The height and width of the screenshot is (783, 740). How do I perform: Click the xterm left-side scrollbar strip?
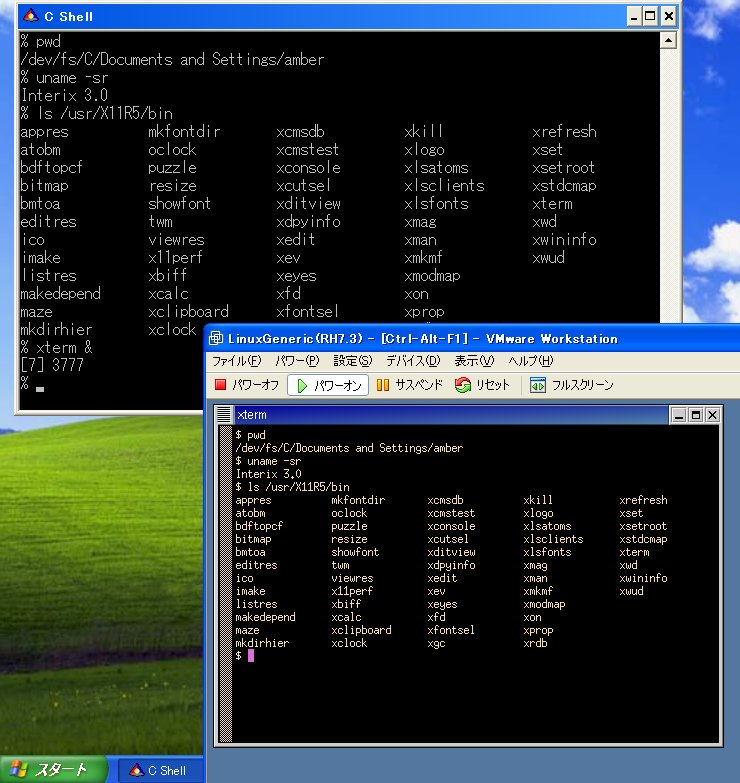[226, 583]
